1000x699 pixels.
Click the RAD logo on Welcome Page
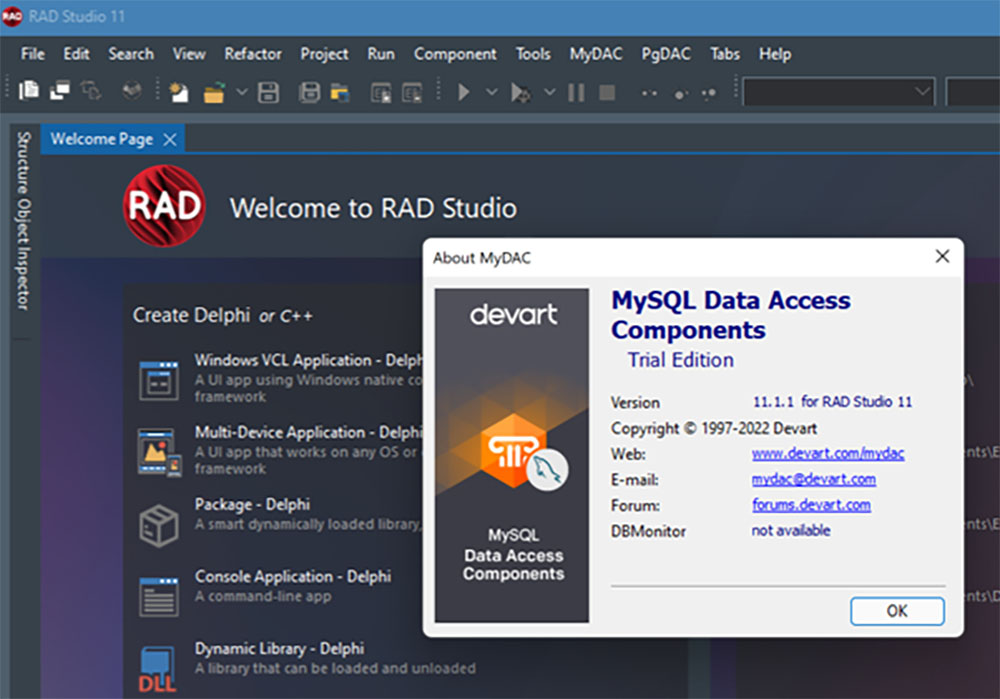coord(165,206)
